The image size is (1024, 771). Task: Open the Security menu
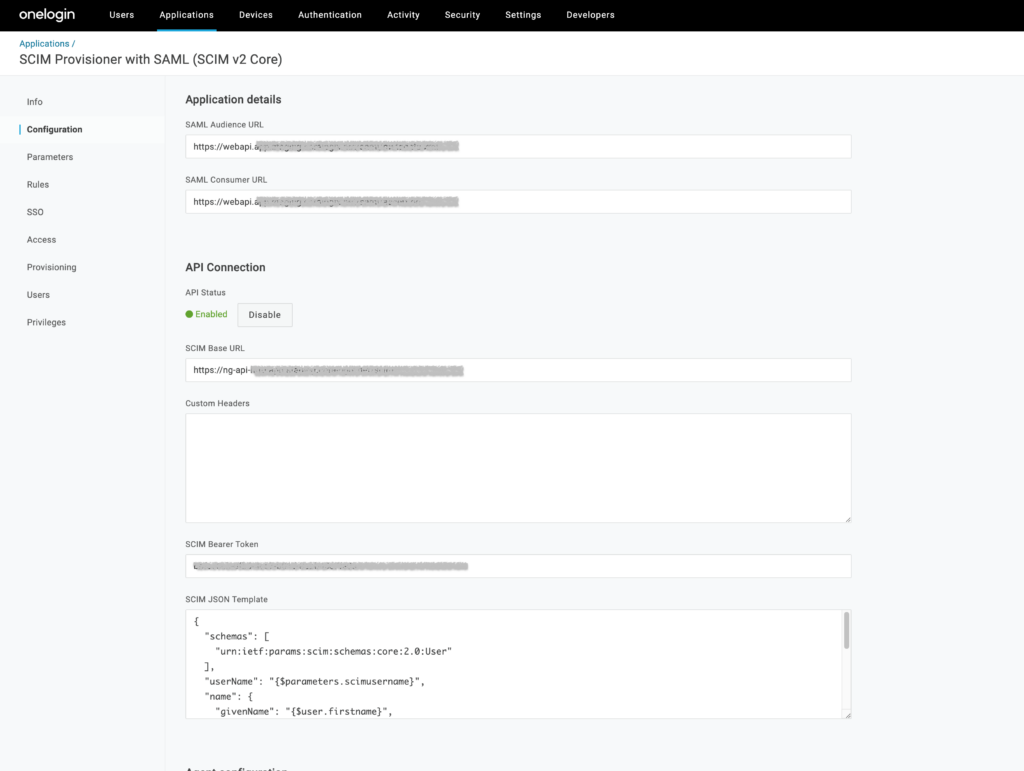coord(462,15)
